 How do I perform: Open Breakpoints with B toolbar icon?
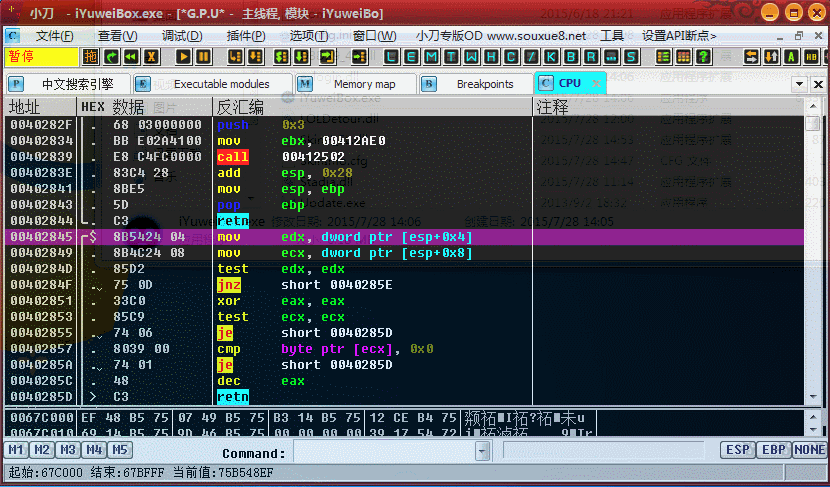571,57
